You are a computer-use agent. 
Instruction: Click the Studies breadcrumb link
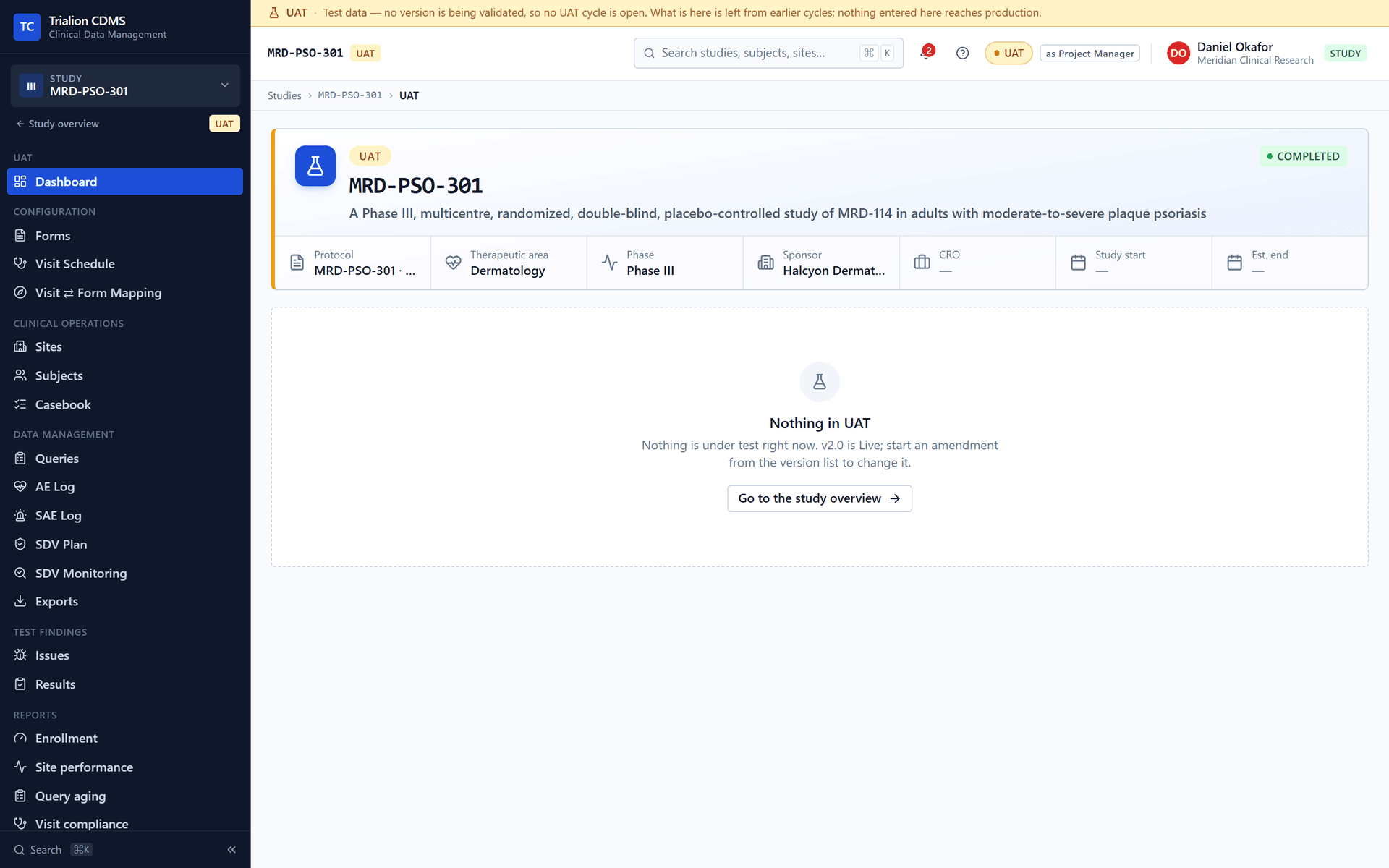click(284, 95)
